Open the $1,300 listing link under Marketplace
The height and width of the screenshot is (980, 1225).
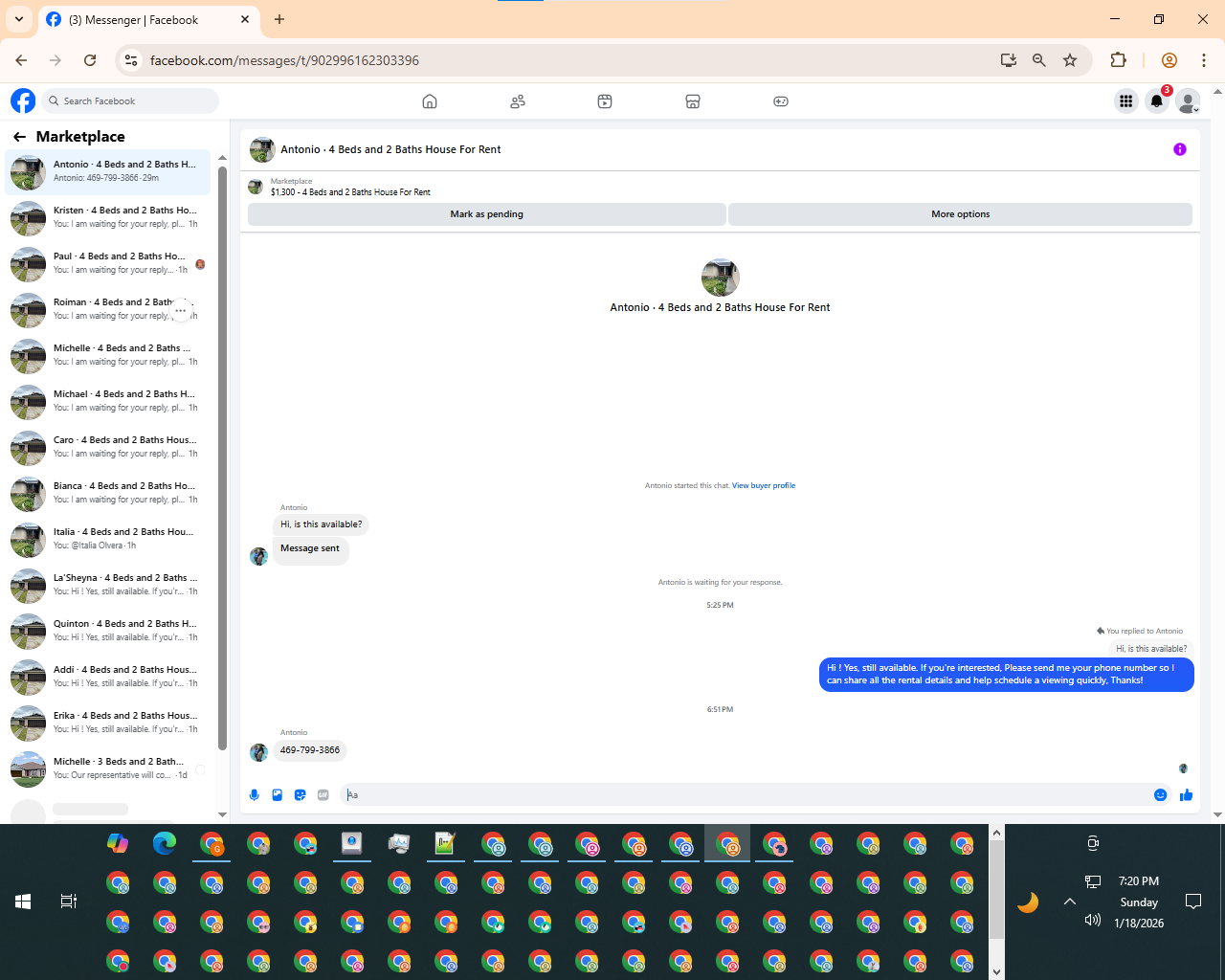pos(350,192)
